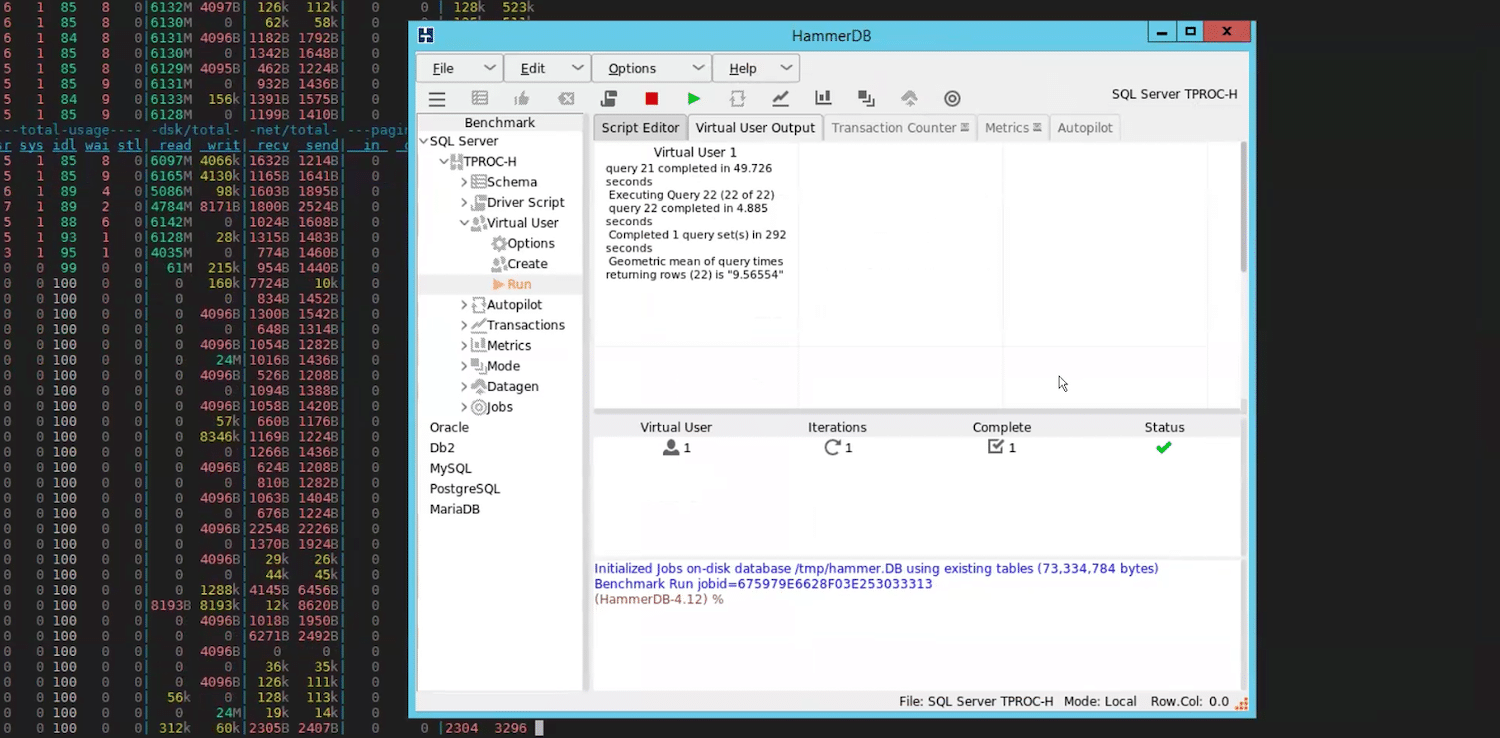Click the autopilot loop toolbar icon
Screen dimensions: 1500x738
pyautogui.click(x=738, y=99)
